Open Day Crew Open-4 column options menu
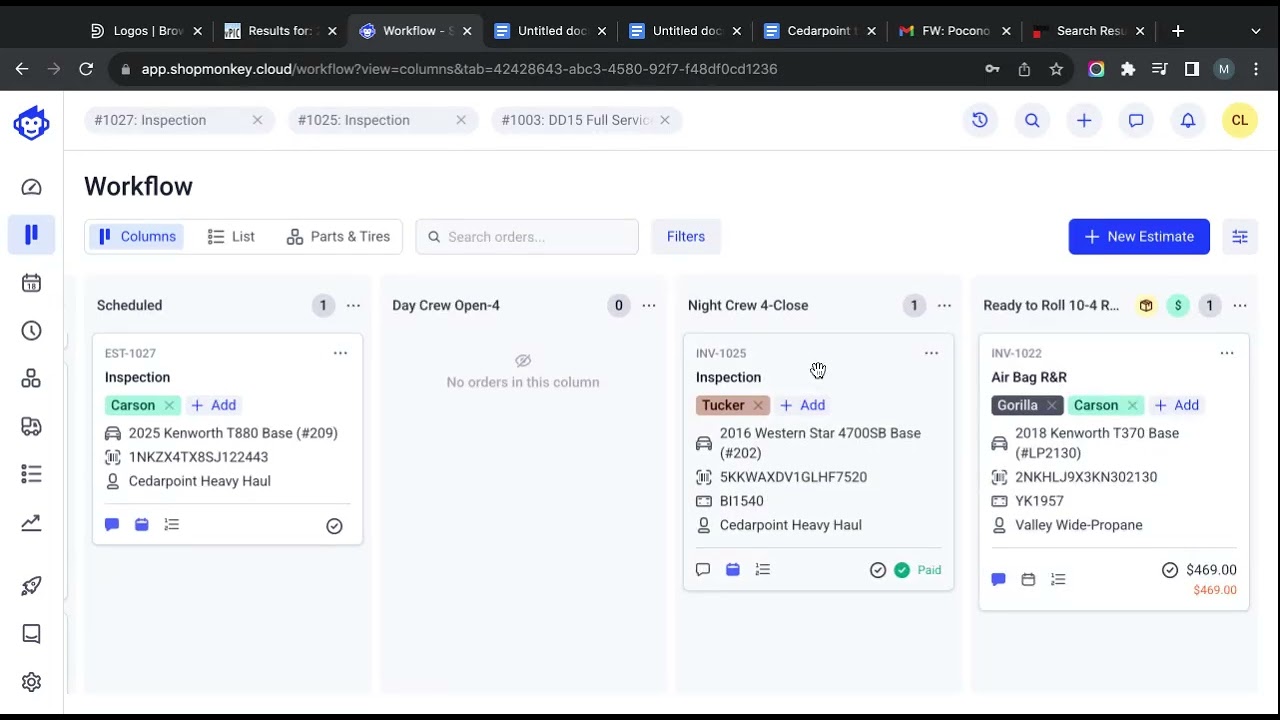This screenshot has height=720, width=1280. (x=649, y=306)
